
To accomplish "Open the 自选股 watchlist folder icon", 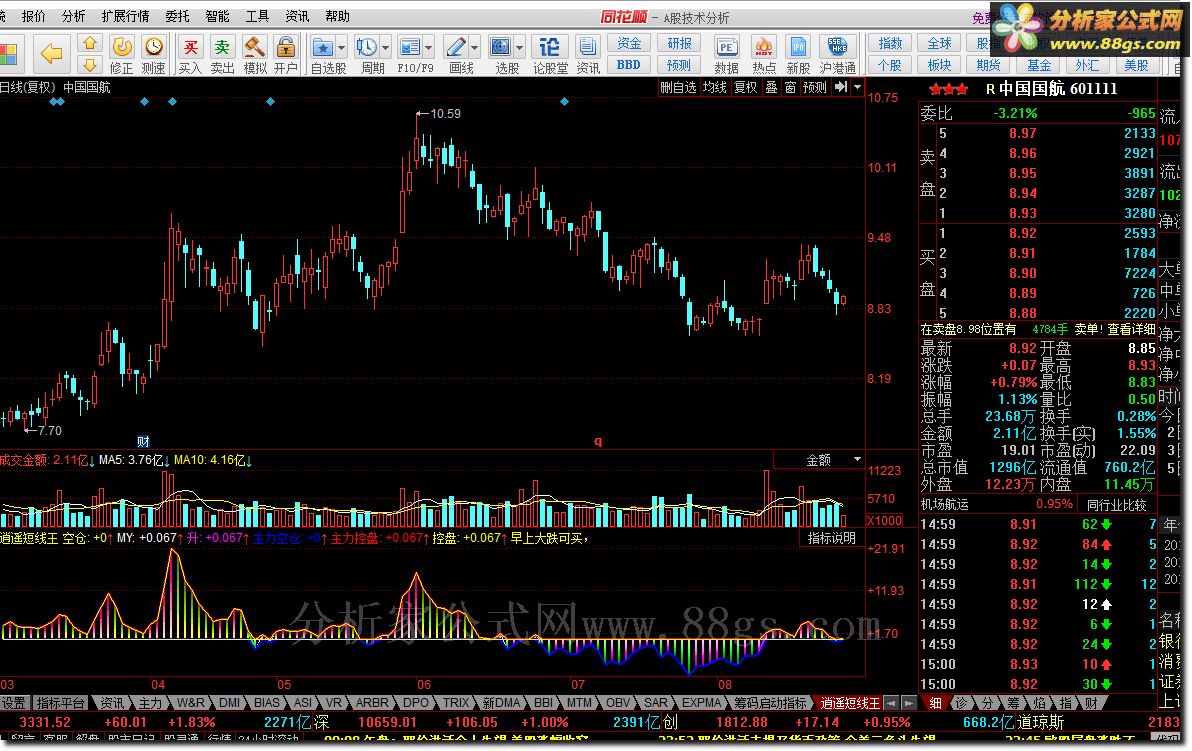I will click(x=323, y=48).
